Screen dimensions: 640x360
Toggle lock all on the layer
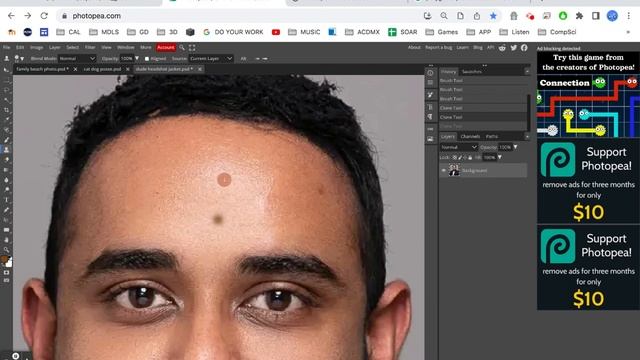click(470, 157)
